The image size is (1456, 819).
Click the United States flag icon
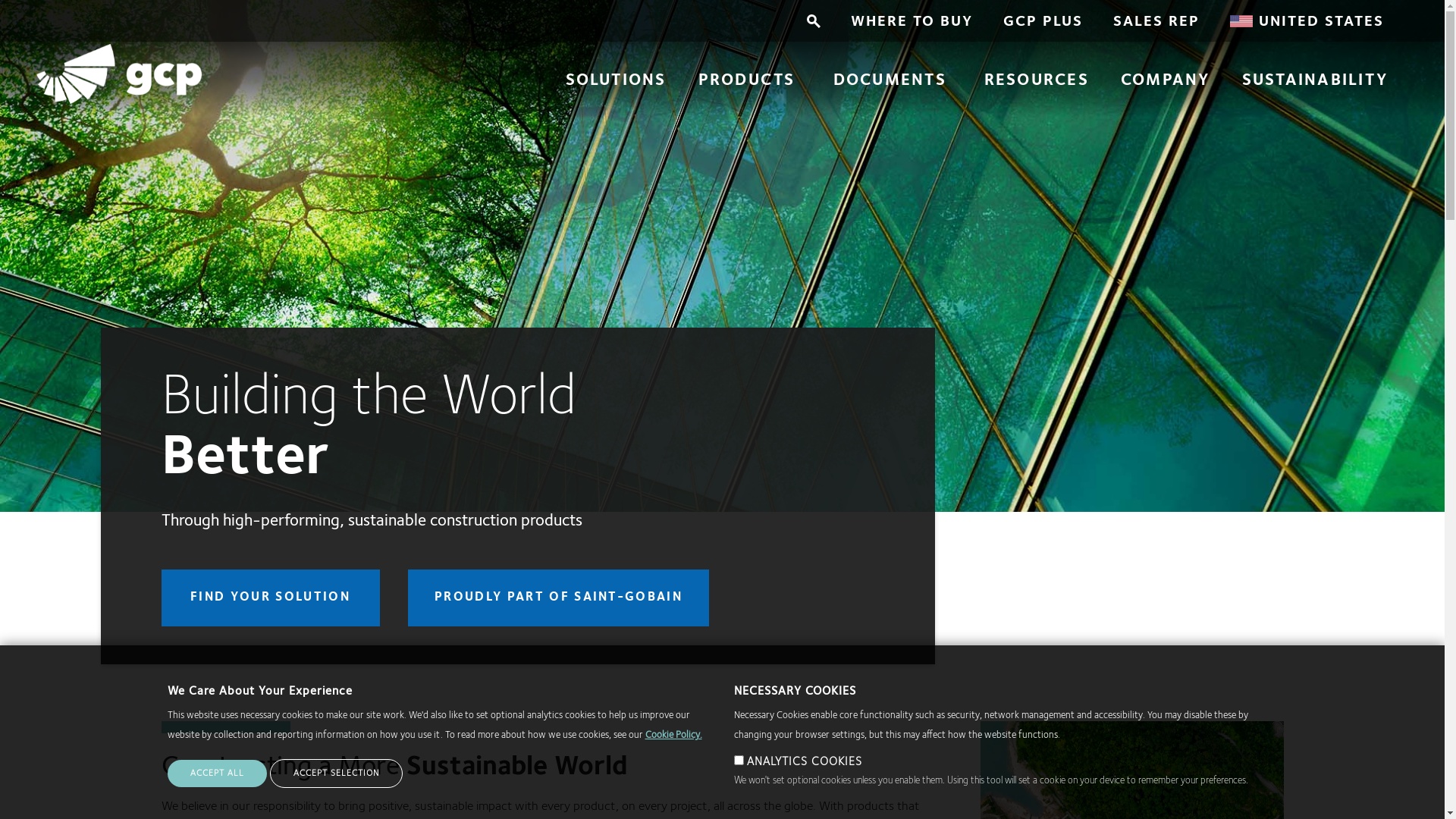[x=1241, y=21]
